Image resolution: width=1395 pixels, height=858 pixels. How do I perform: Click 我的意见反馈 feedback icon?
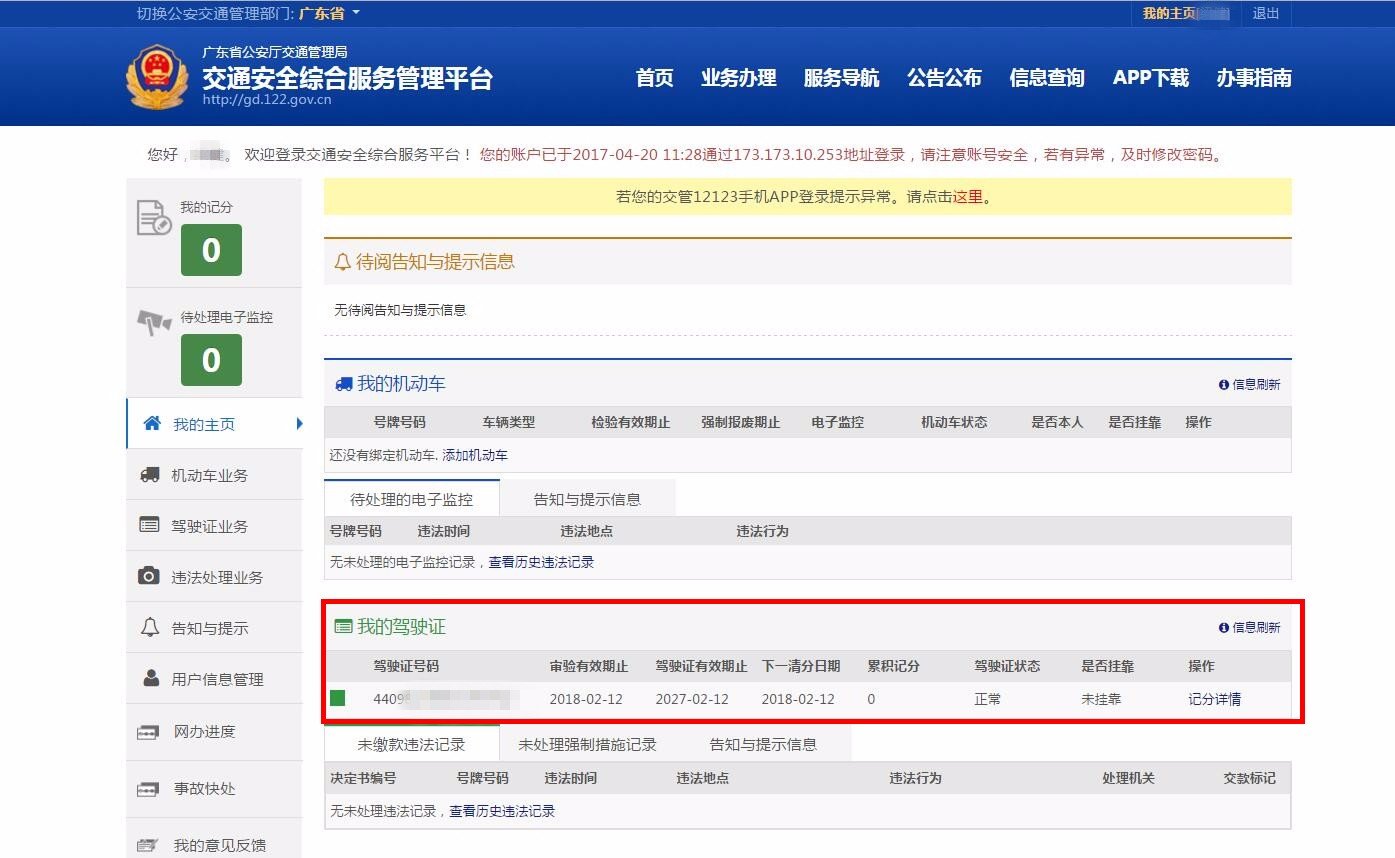coord(148,843)
